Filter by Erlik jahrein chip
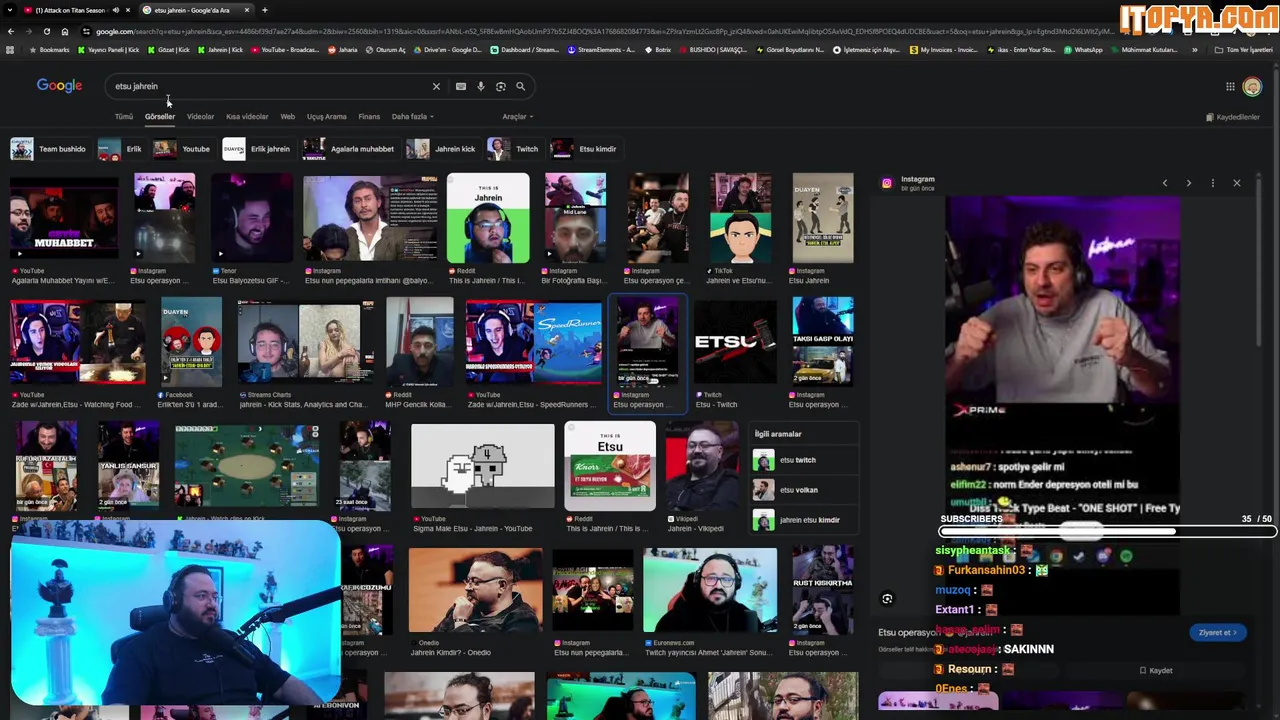This screenshot has height=720, width=1280. (x=257, y=149)
